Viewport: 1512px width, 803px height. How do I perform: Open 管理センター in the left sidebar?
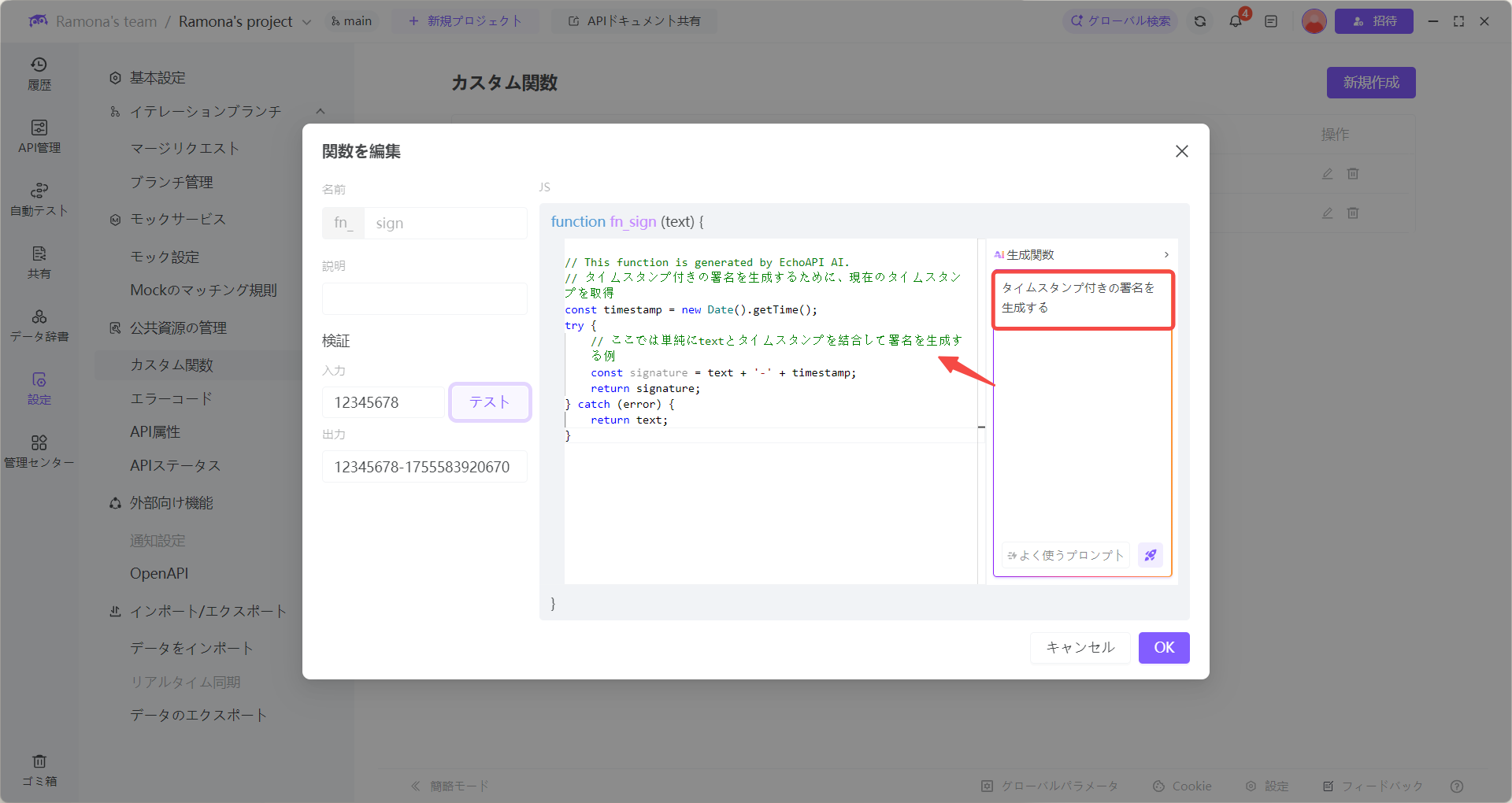39,452
